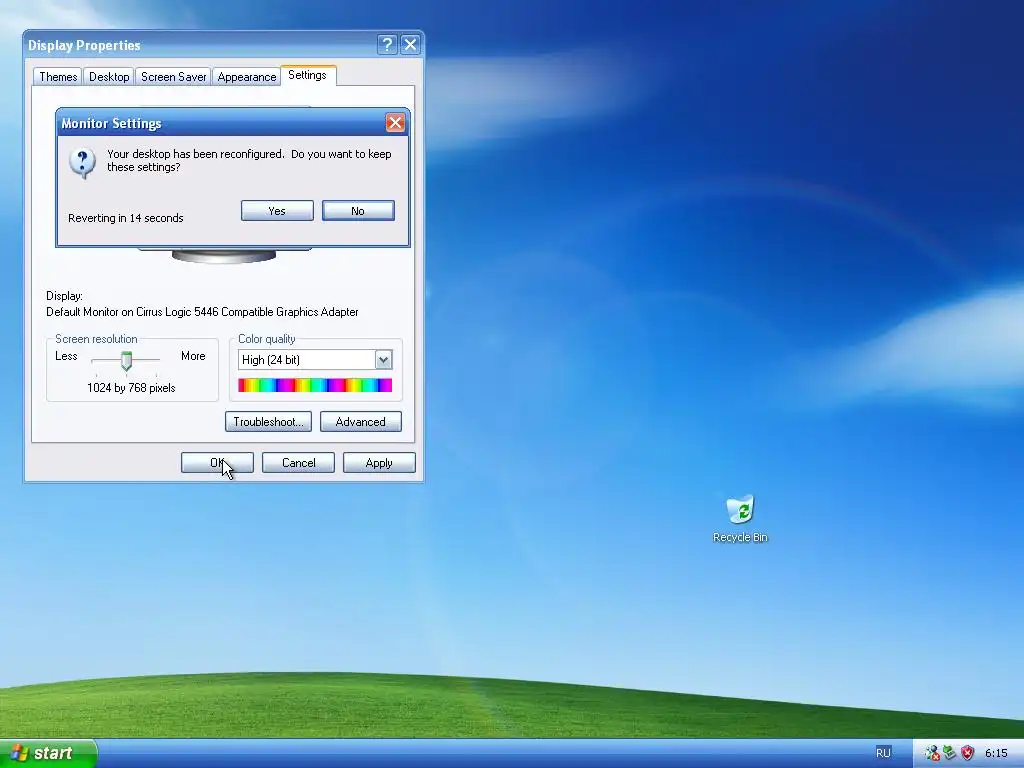The image size is (1024, 768).
Task: Click the 'More' label beside the resolution slider
Action: [193, 356]
